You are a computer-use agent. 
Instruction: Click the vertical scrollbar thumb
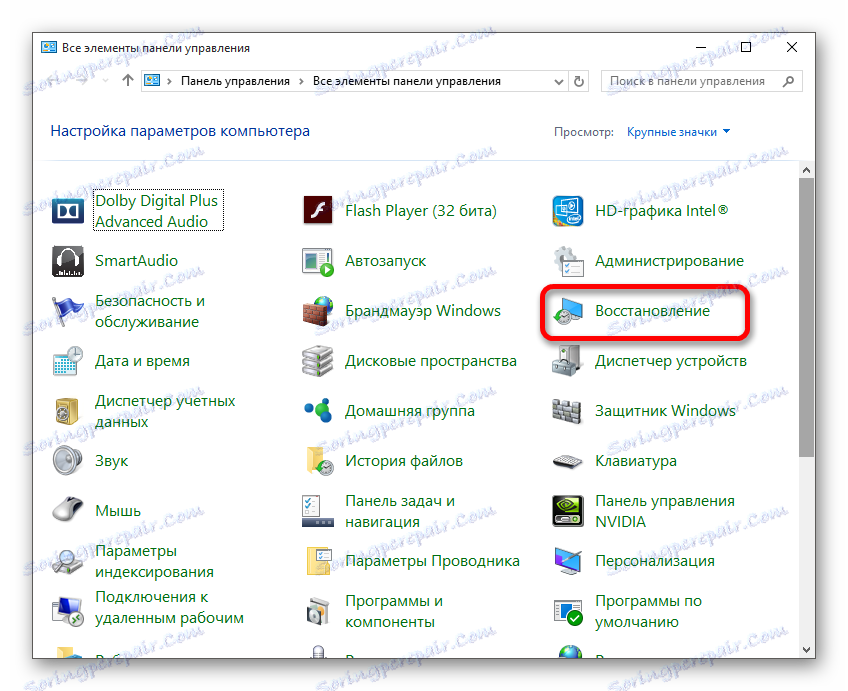[x=806, y=317]
